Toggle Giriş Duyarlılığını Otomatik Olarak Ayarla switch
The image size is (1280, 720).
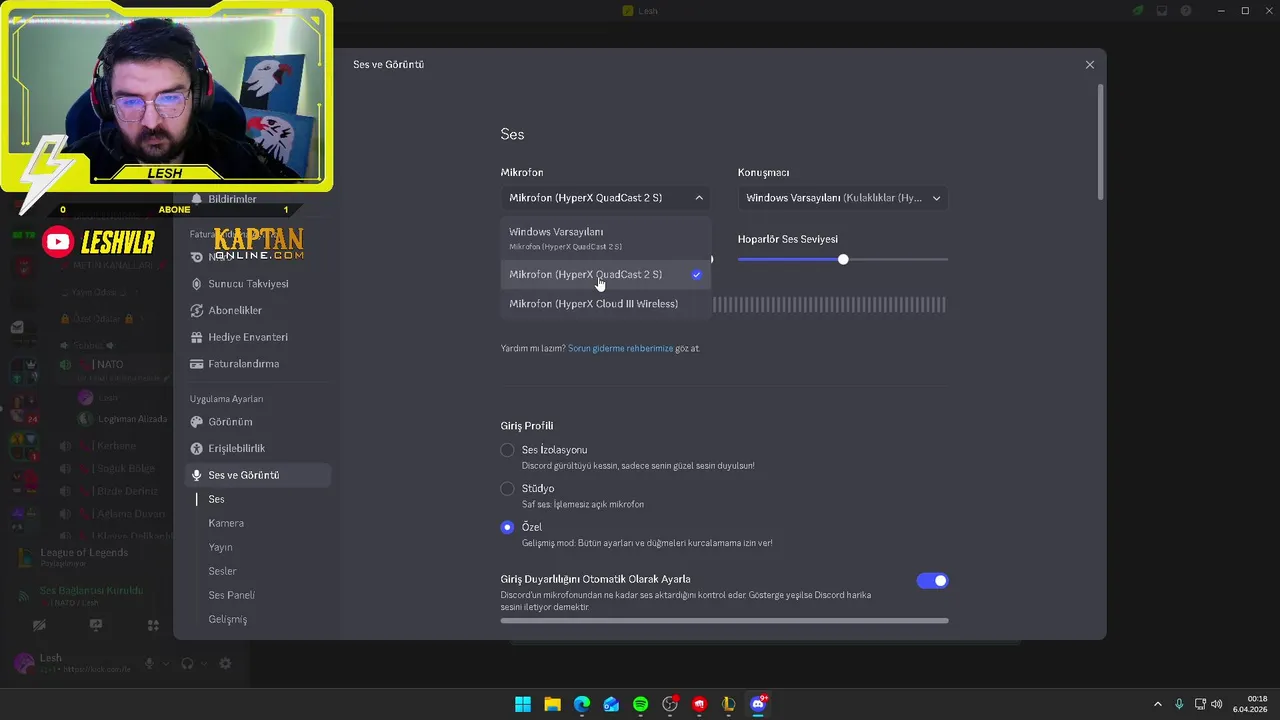coord(932,581)
